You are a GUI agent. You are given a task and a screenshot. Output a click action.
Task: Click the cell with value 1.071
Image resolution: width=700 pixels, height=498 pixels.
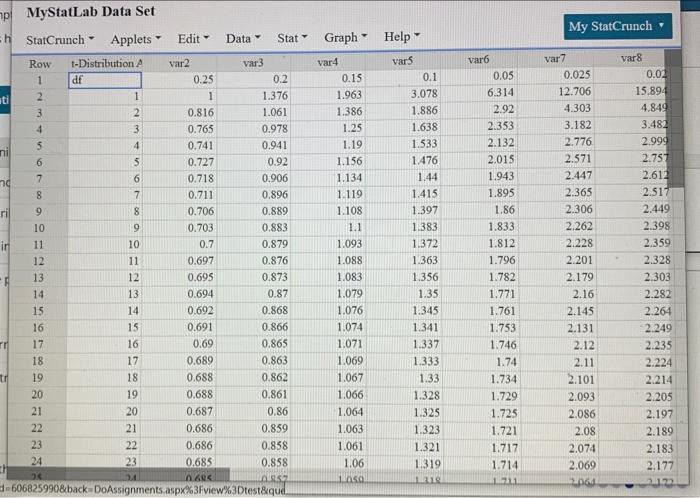point(328,344)
